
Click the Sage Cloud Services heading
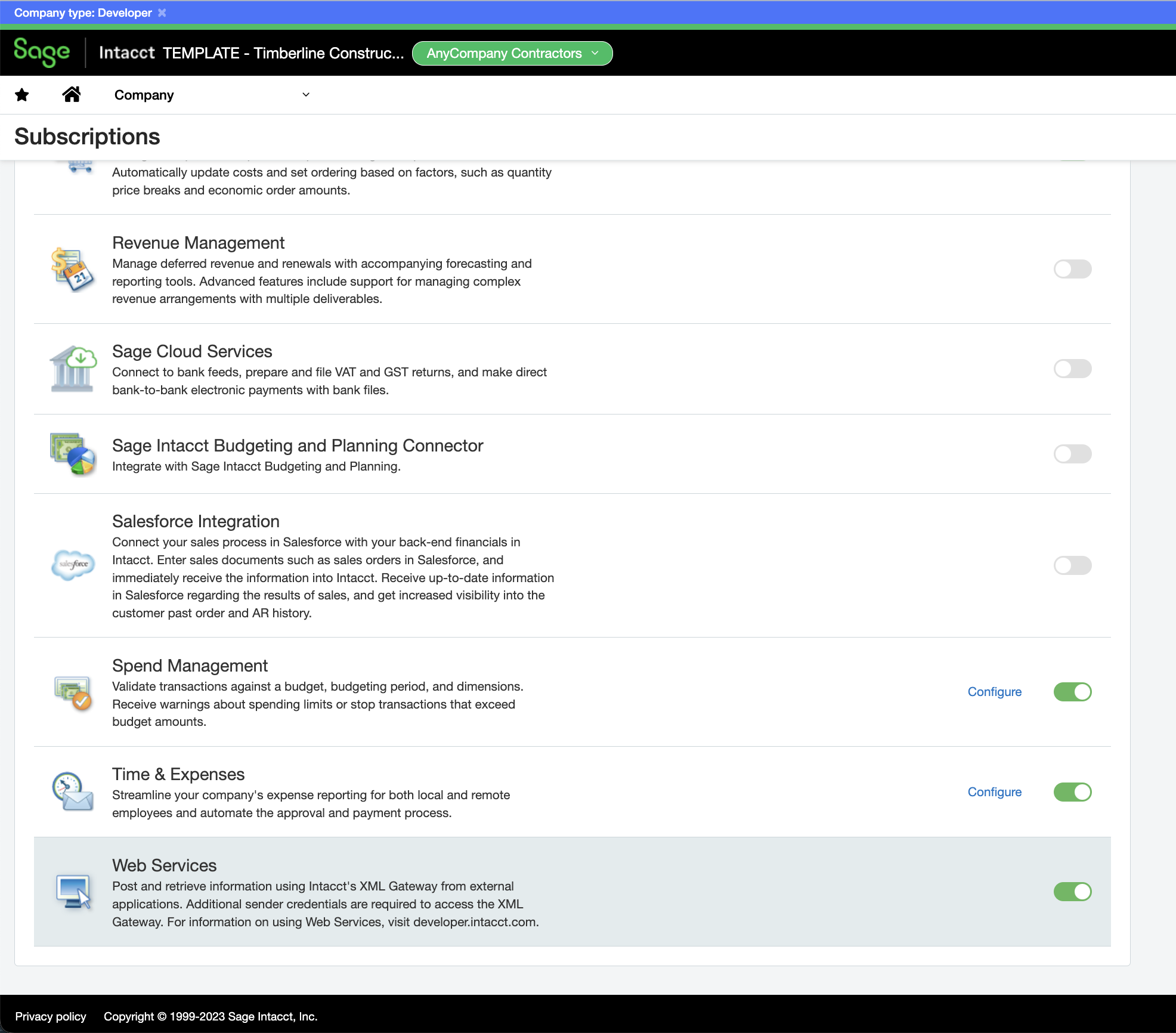pos(192,351)
